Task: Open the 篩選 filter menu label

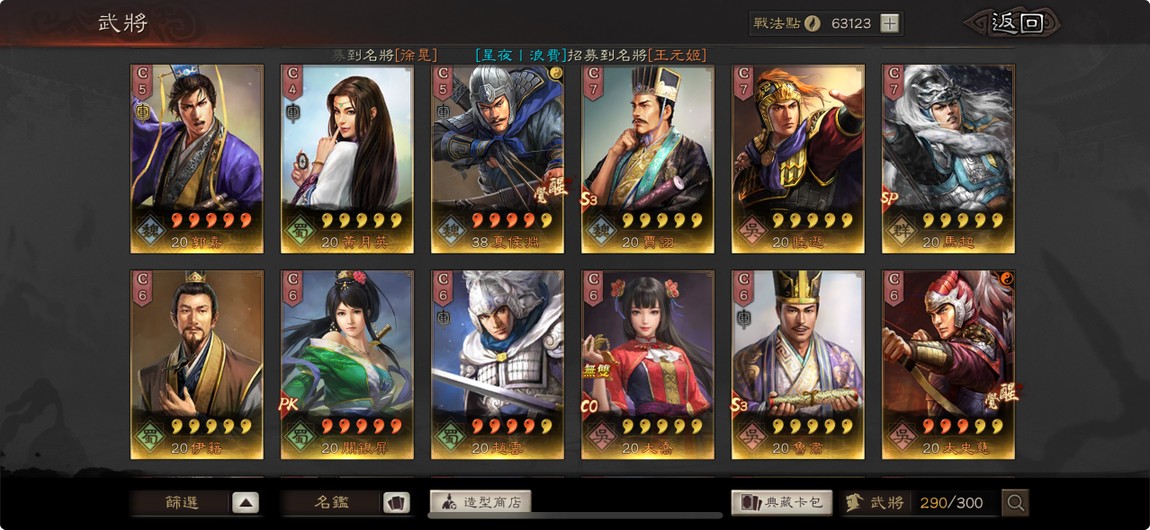Action: (x=182, y=503)
